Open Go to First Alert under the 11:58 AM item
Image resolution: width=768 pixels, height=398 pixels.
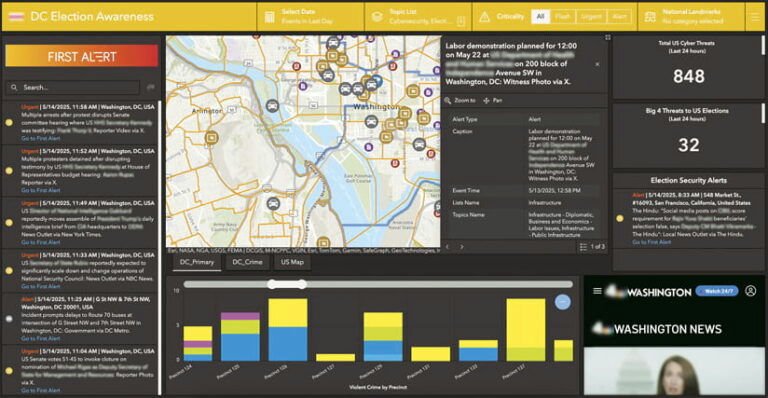(41, 139)
